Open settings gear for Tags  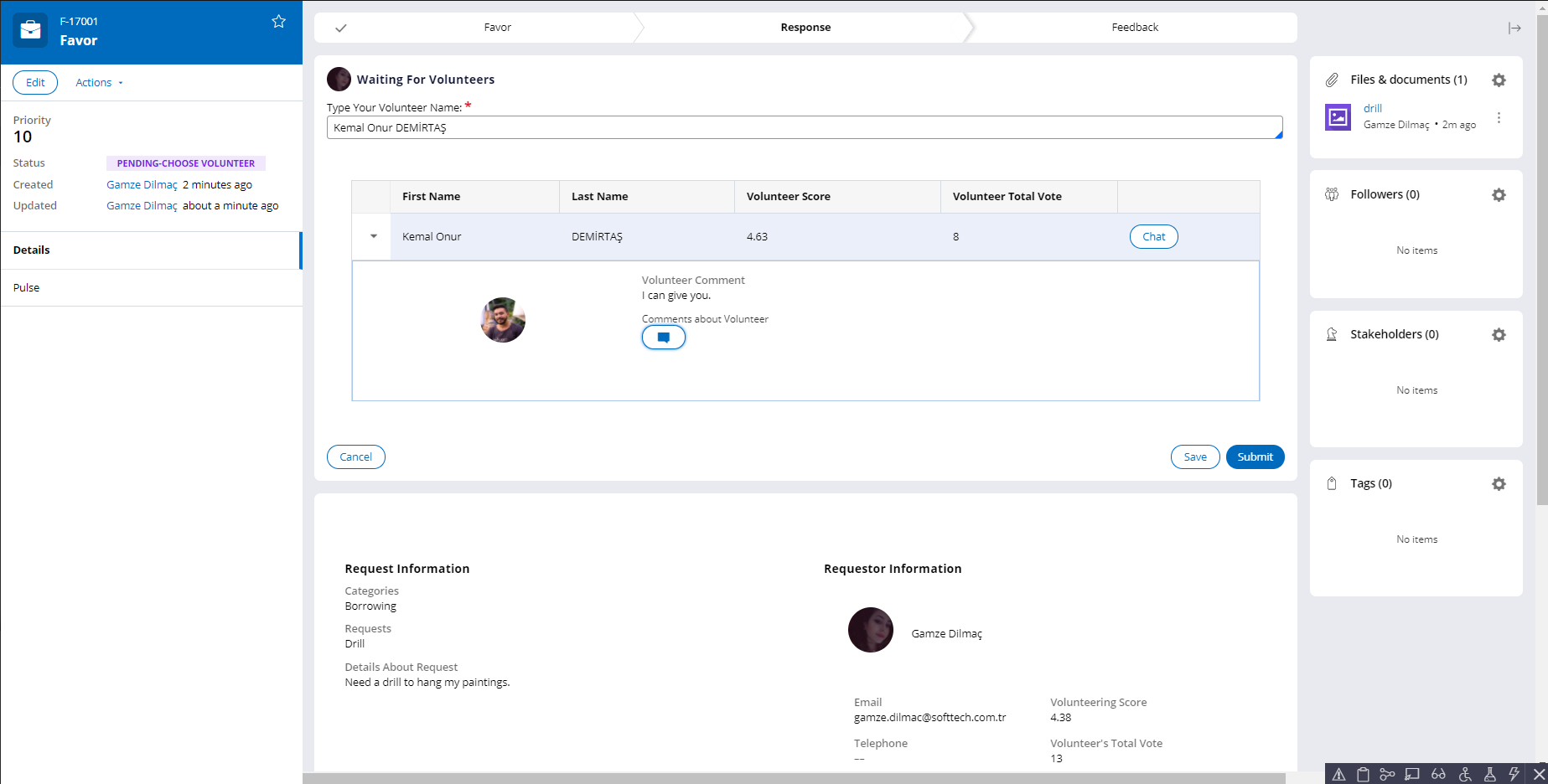tap(1499, 484)
